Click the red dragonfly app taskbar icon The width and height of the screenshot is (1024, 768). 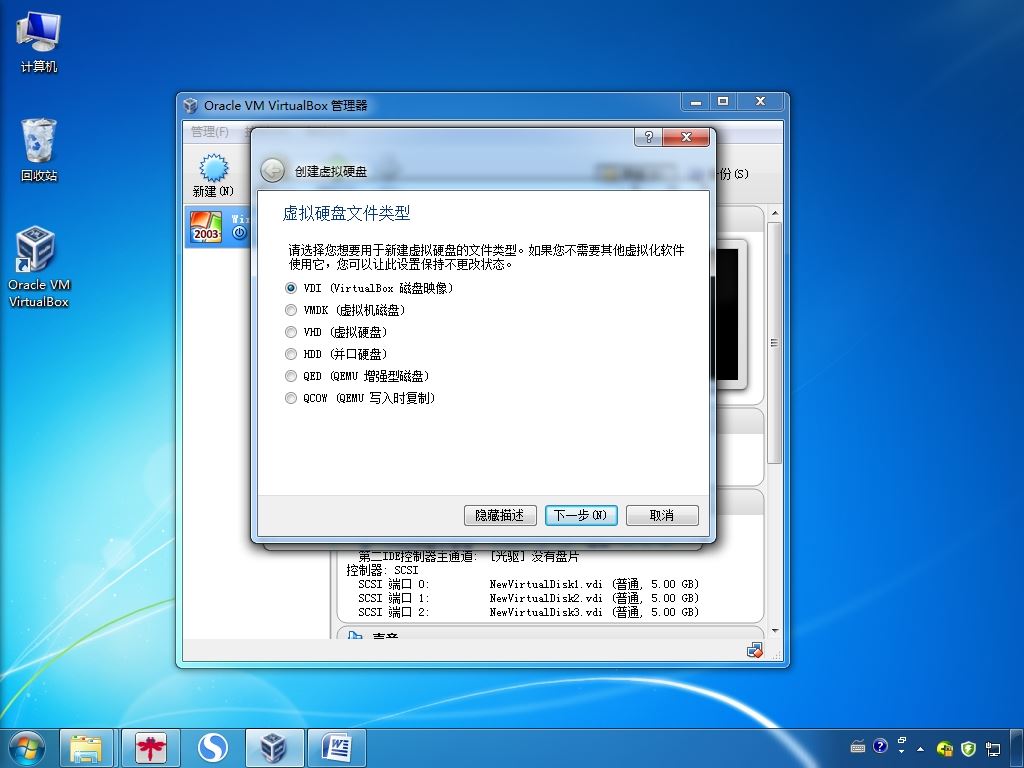tap(150, 748)
